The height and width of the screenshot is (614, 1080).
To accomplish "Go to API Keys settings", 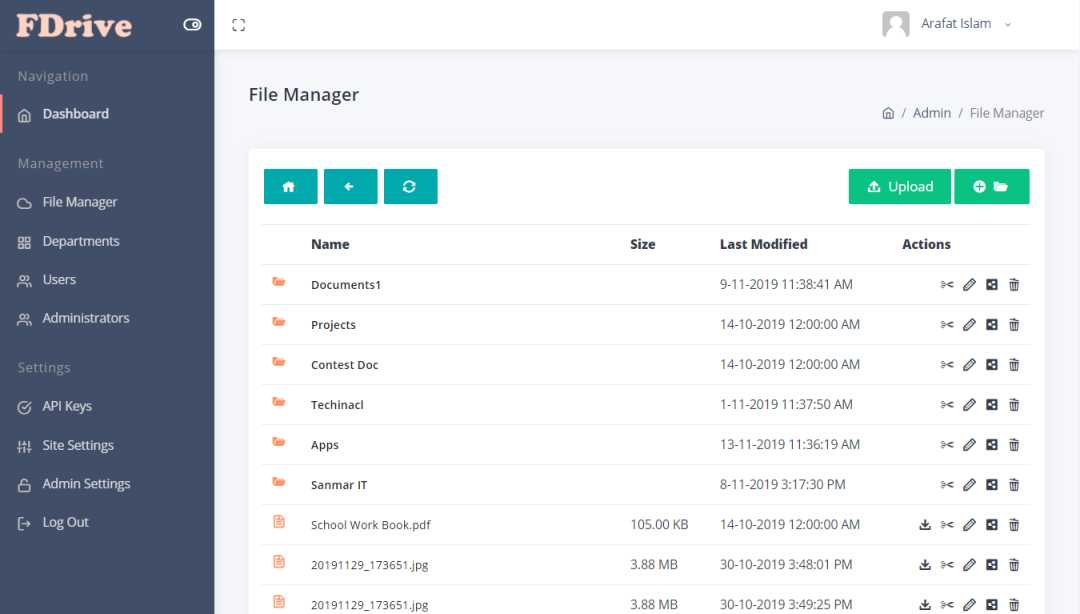I will pos(66,406).
